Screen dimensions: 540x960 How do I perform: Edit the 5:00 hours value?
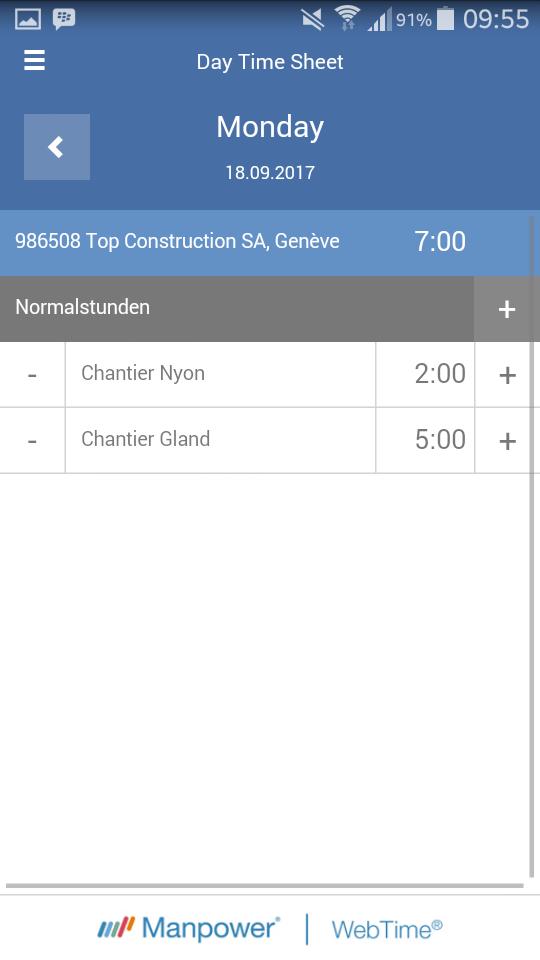click(x=426, y=441)
